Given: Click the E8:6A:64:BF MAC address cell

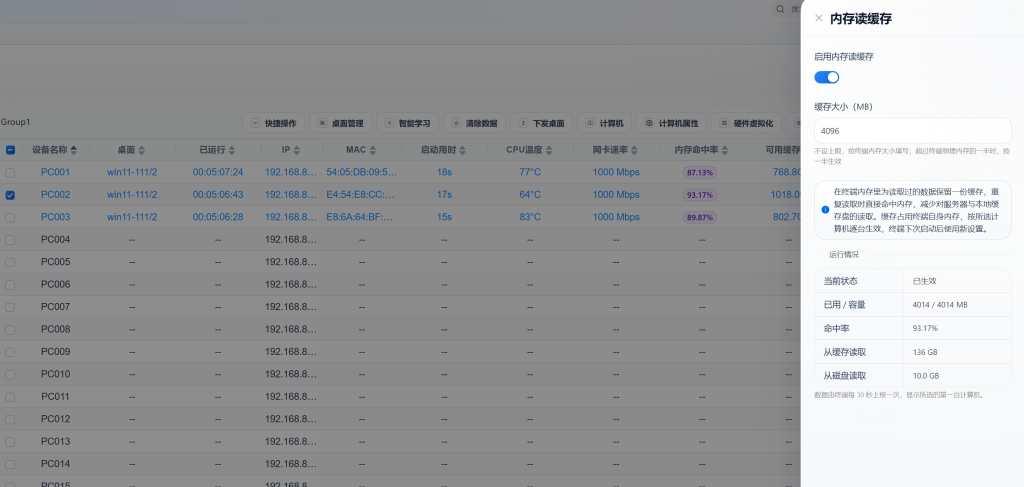Looking at the screenshot, I should point(361,217).
